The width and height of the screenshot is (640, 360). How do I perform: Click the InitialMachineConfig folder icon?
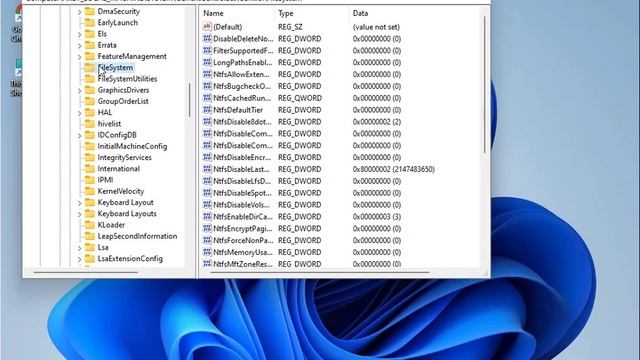pyautogui.click(x=90, y=146)
